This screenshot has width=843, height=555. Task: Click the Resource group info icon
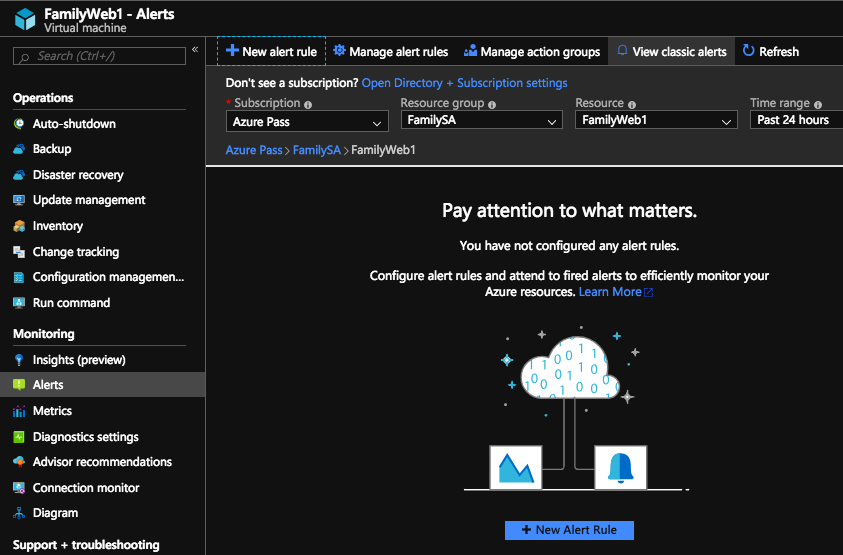pyautogui.click(x=492, y=105)
